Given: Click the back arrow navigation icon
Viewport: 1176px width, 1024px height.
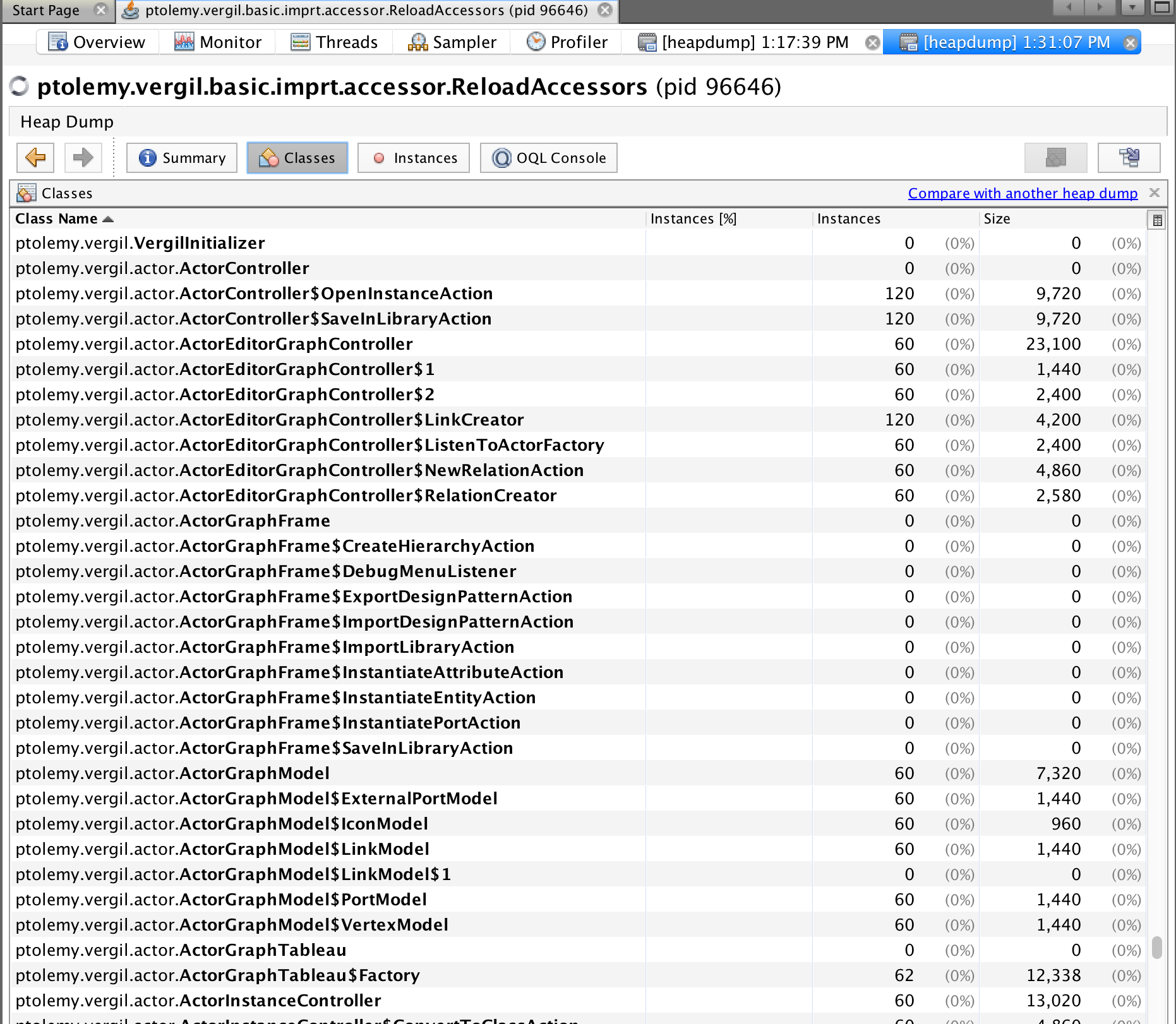Looking at the screenshot, I should (x=35, y=157).
